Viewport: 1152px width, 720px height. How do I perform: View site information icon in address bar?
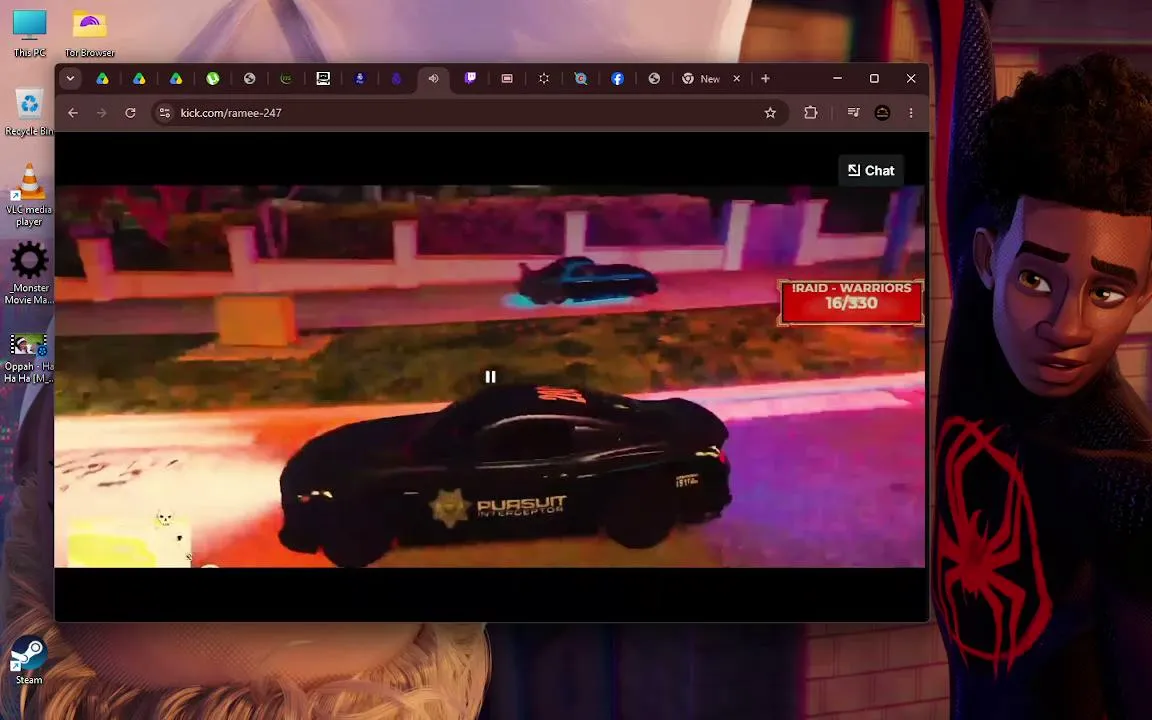(x=165, y=113)
